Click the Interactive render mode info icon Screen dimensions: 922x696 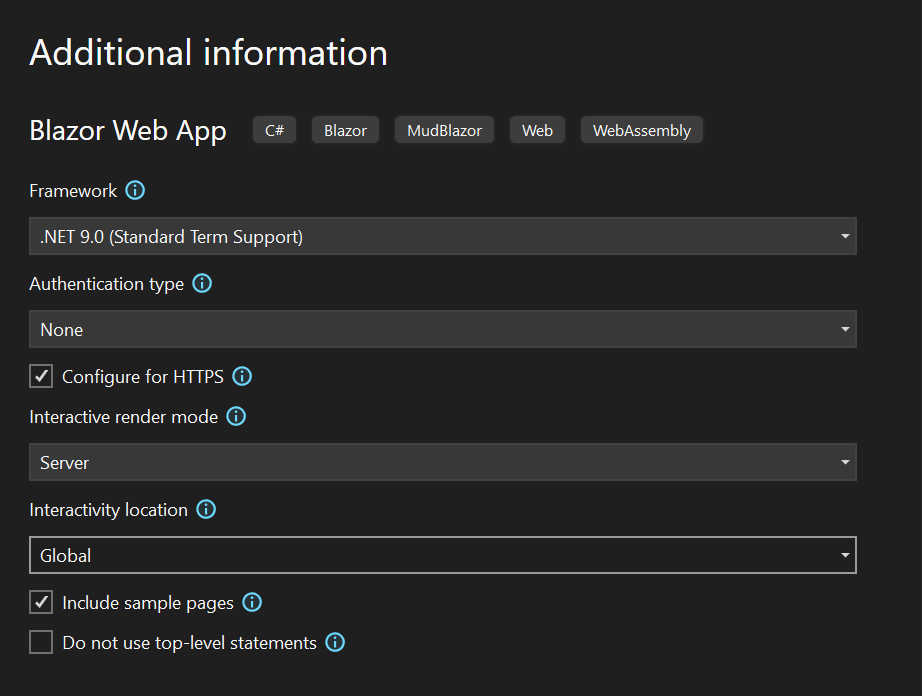pyautogui.click(x=236, y=416)
